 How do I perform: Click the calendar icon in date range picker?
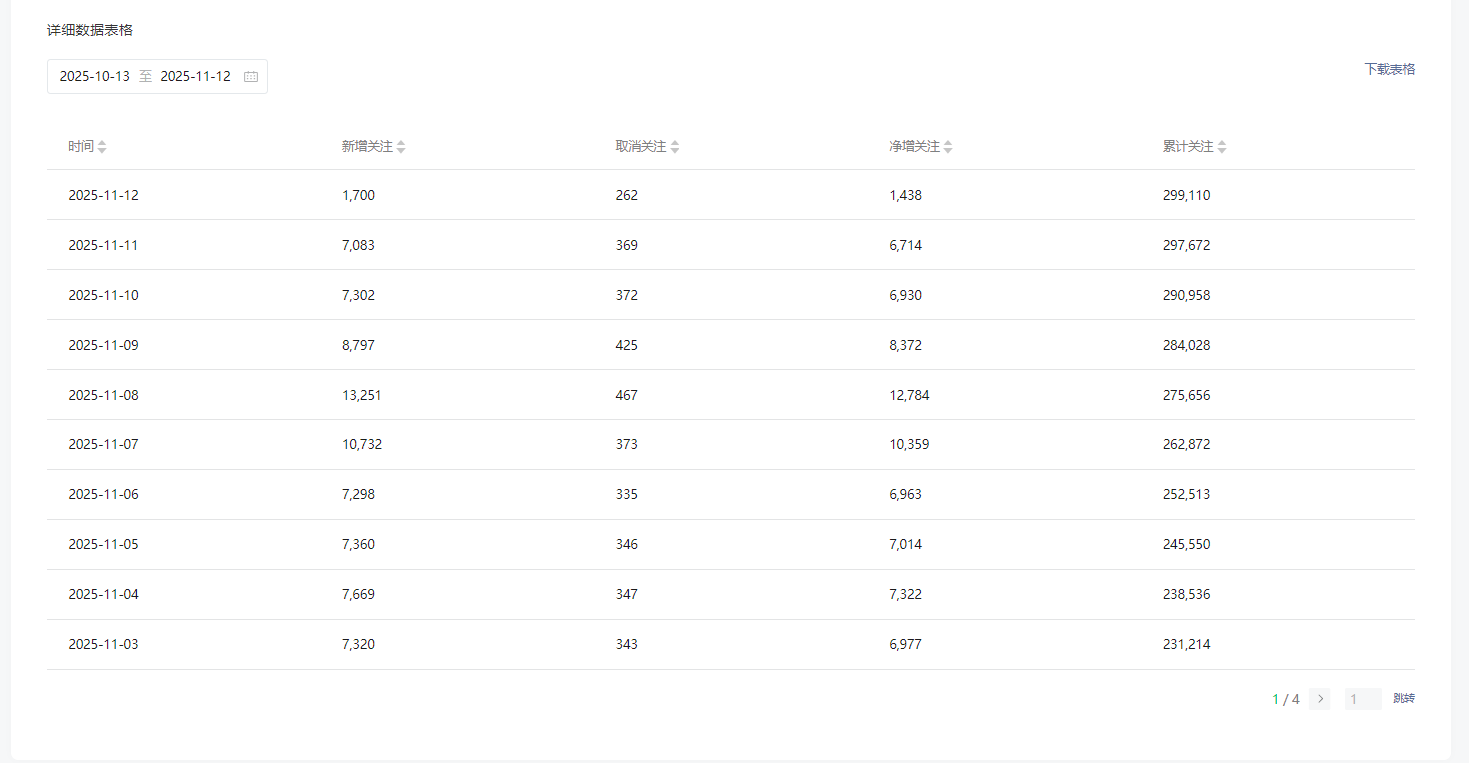pos(251,77)
